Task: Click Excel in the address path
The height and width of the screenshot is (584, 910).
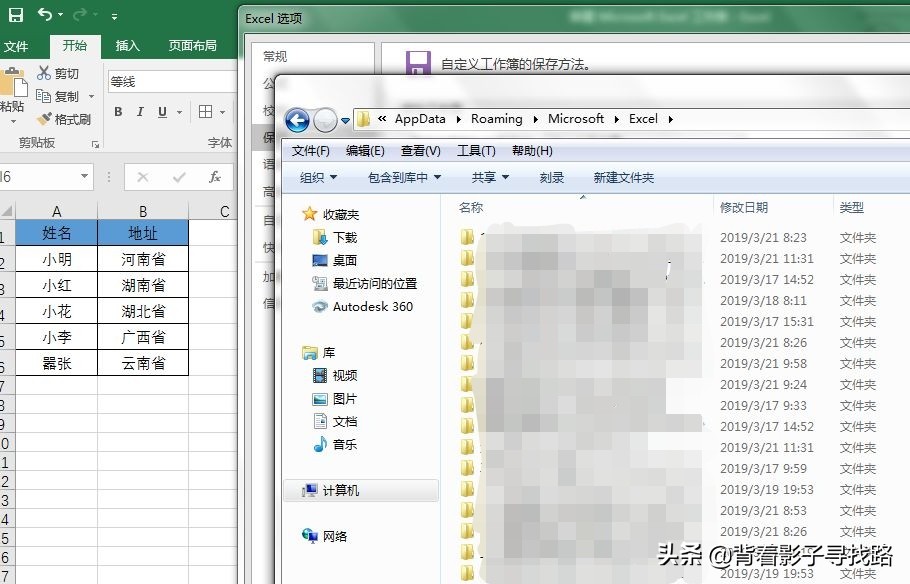Action: click(x=643, y=118)
